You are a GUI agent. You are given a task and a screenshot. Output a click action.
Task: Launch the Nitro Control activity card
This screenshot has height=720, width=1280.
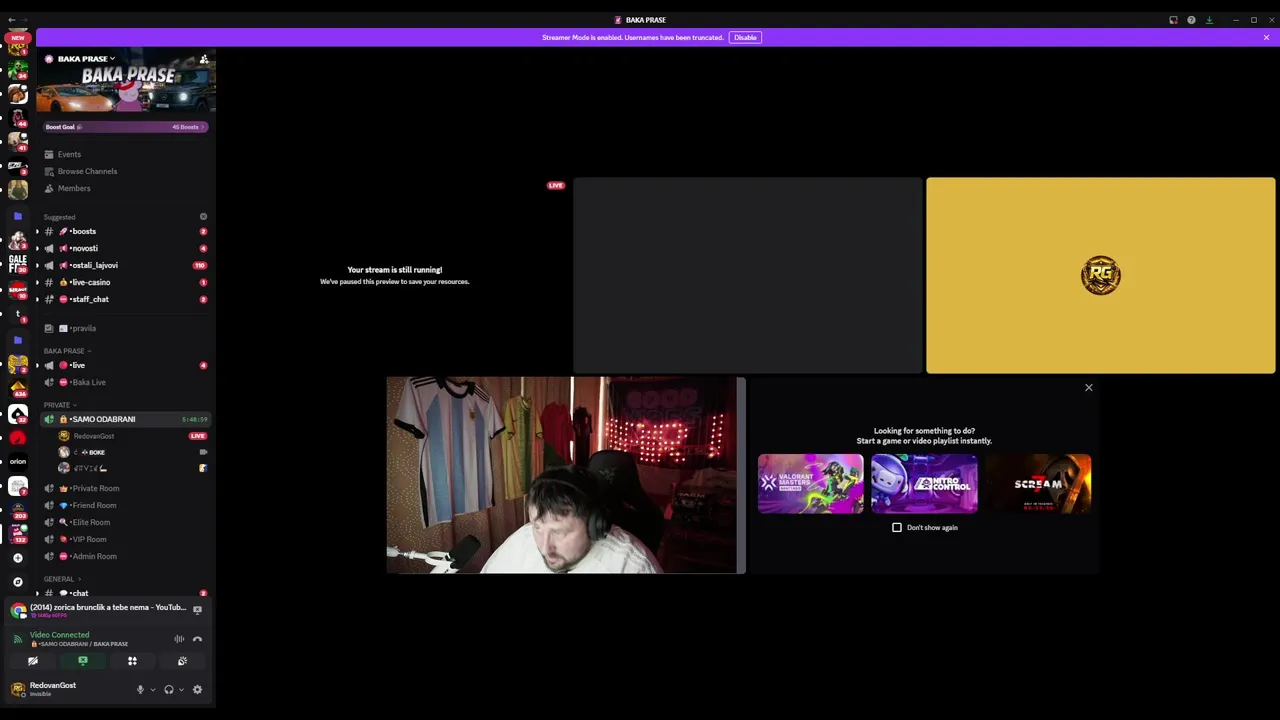tap(924, 484)
